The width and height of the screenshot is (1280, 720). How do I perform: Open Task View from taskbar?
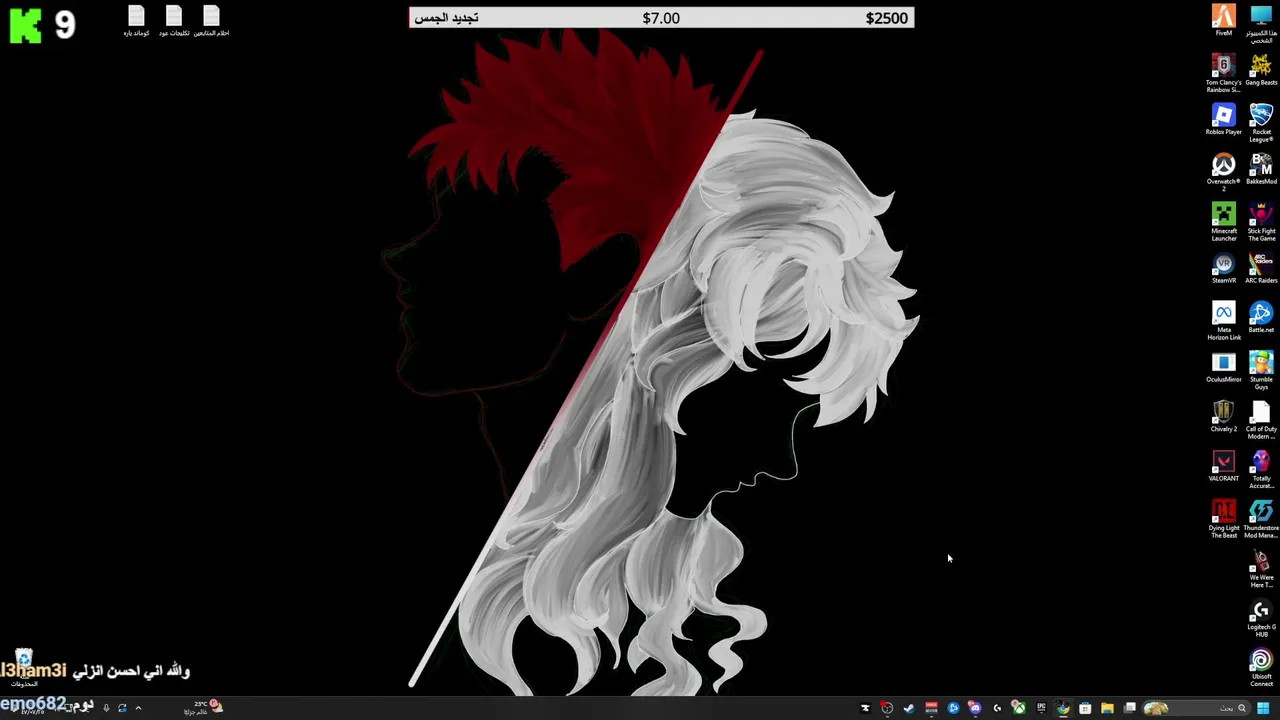pyautogui.click(x=1129, y=708)
